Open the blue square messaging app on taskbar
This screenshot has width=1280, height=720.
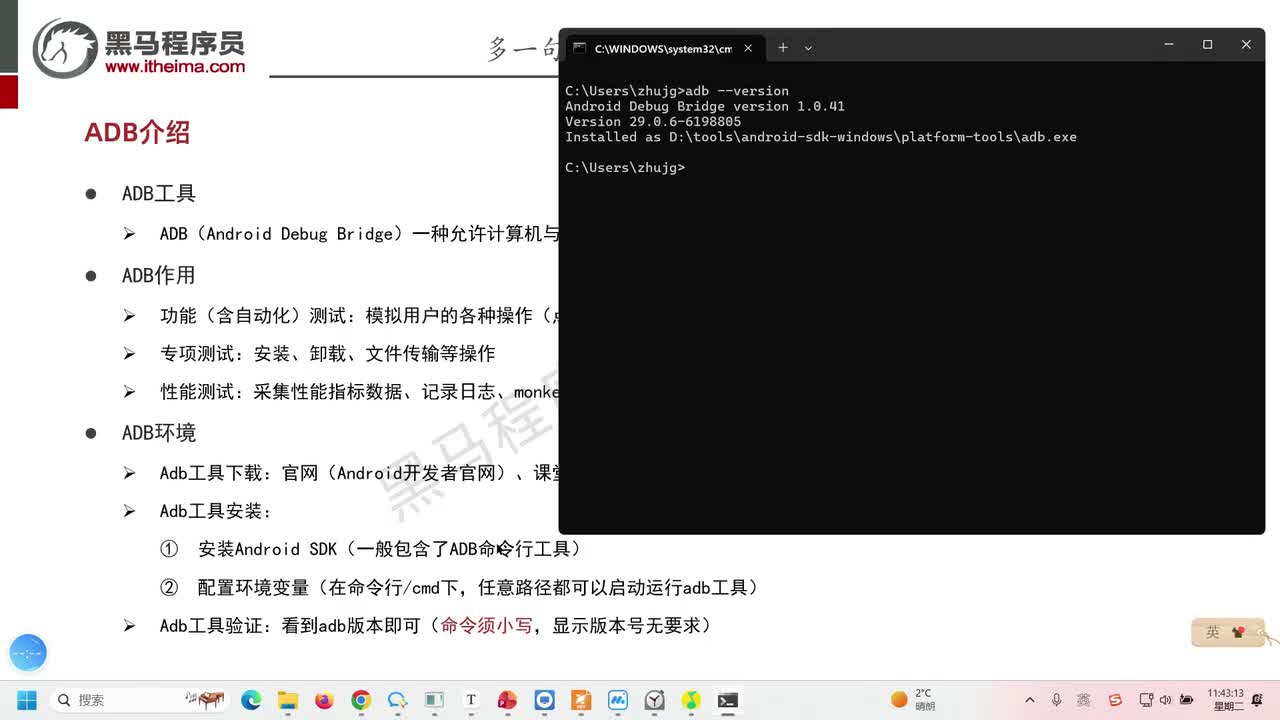(x=544, y=700)
